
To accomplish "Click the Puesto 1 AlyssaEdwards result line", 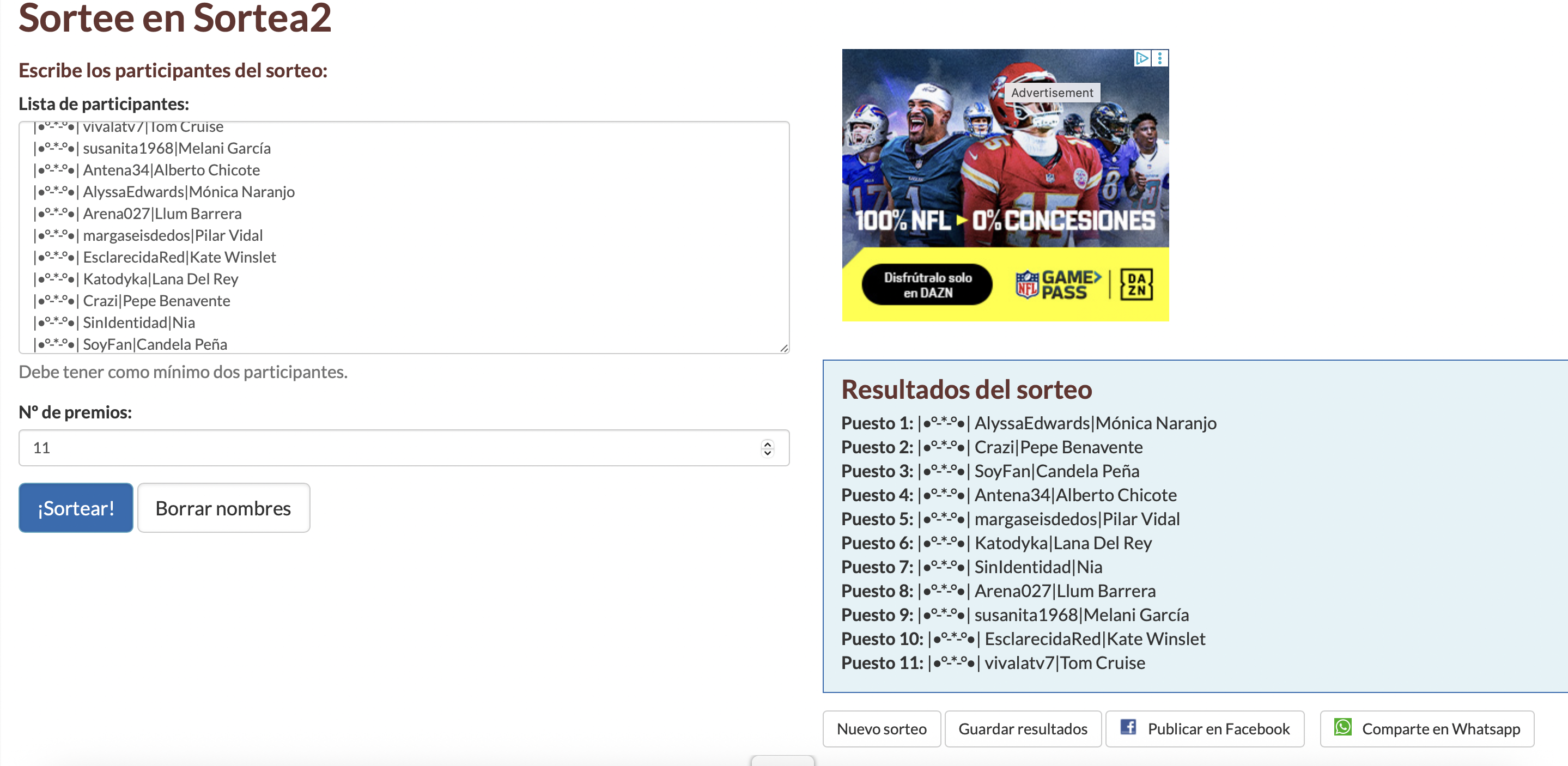I will click(x=1028, y=423).
